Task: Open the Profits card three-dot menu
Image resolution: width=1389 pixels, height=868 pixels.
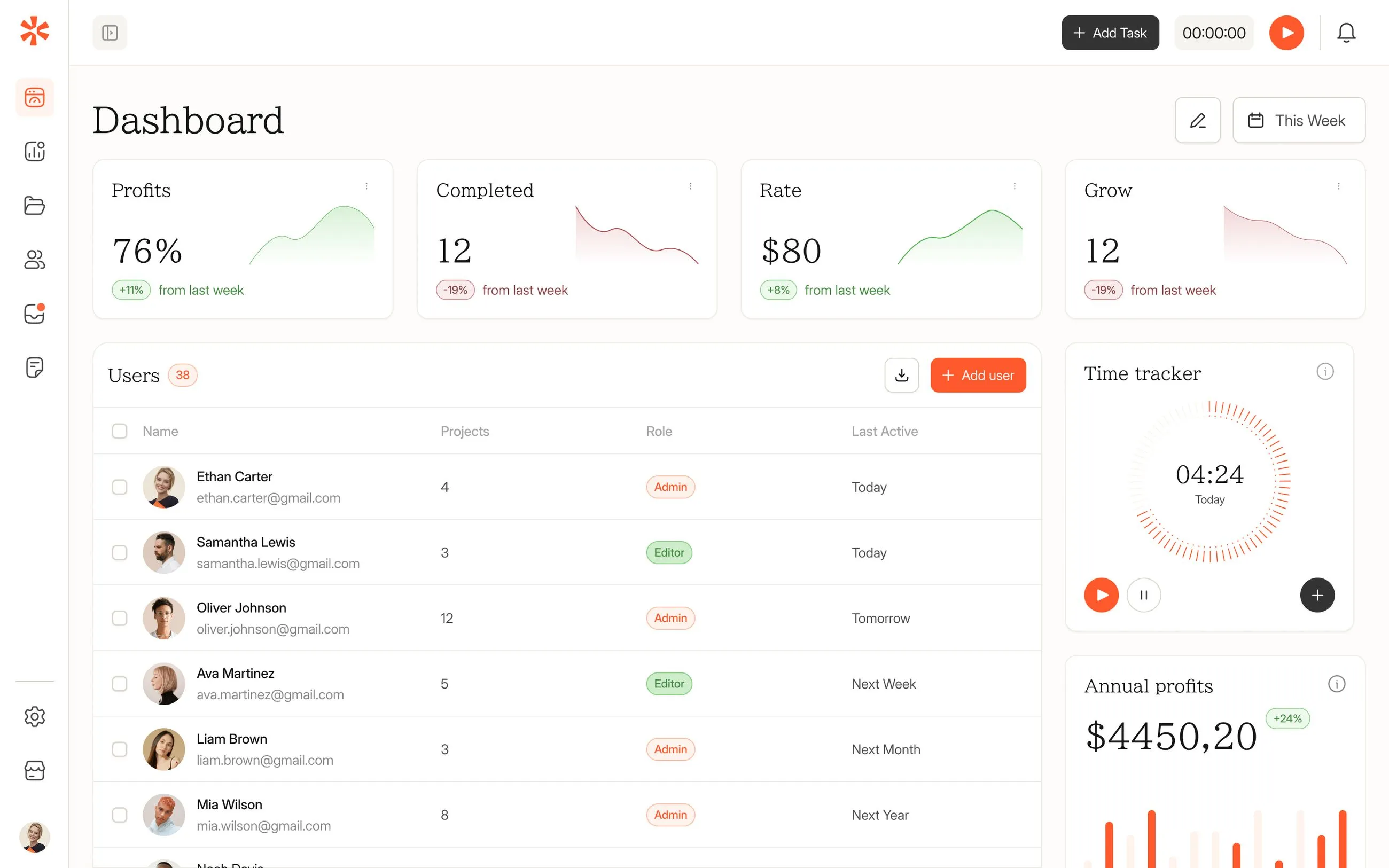Action: tap(366, 186)
